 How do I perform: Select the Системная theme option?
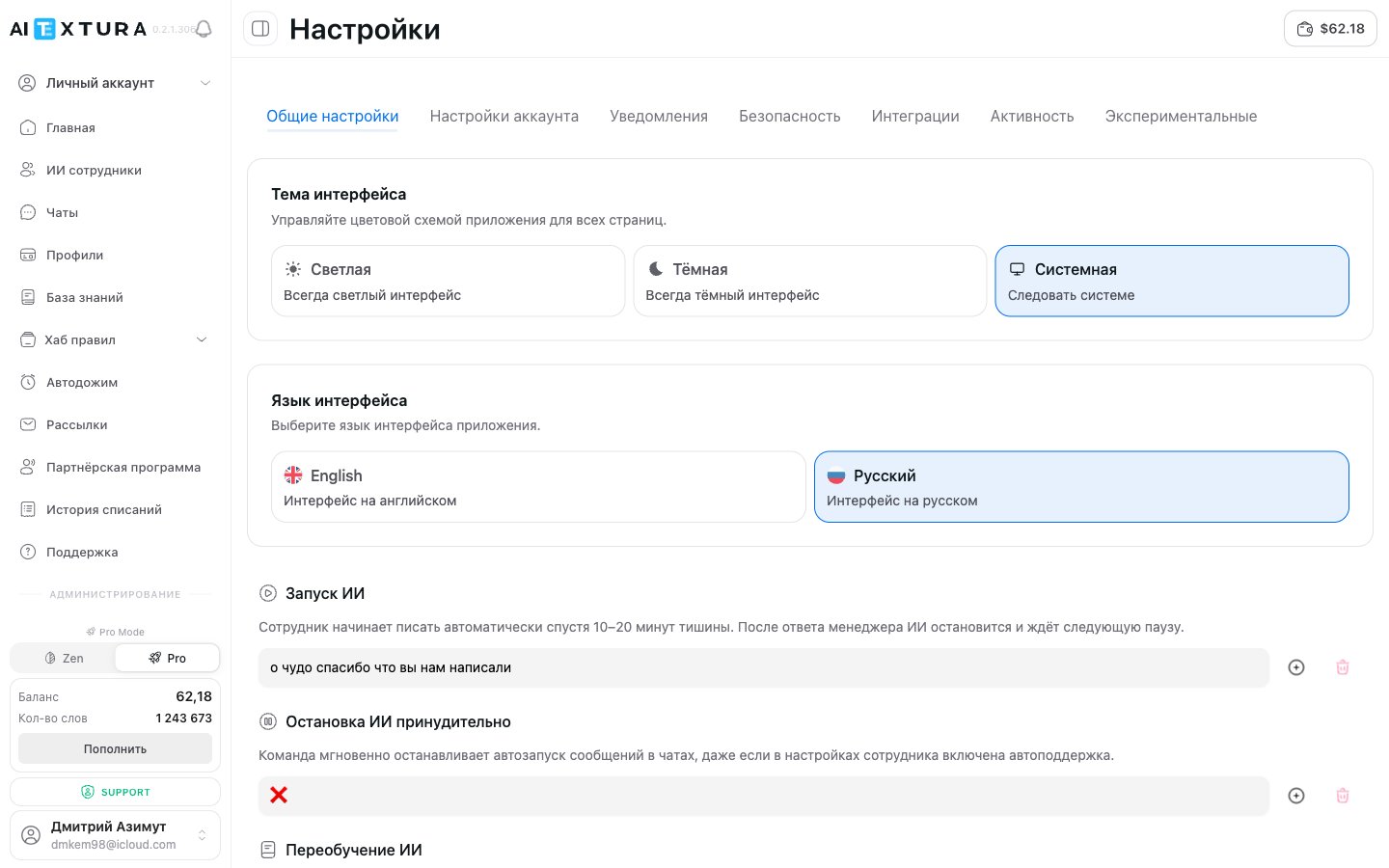1172,281
